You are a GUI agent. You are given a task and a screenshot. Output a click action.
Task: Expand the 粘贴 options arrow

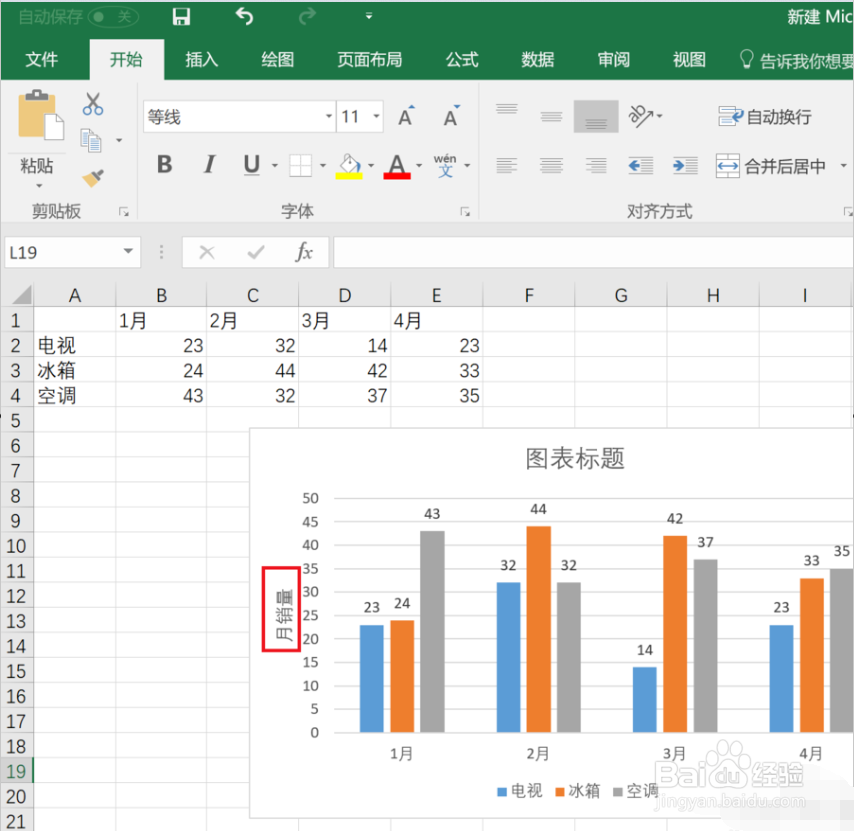(x=39, y=186)
